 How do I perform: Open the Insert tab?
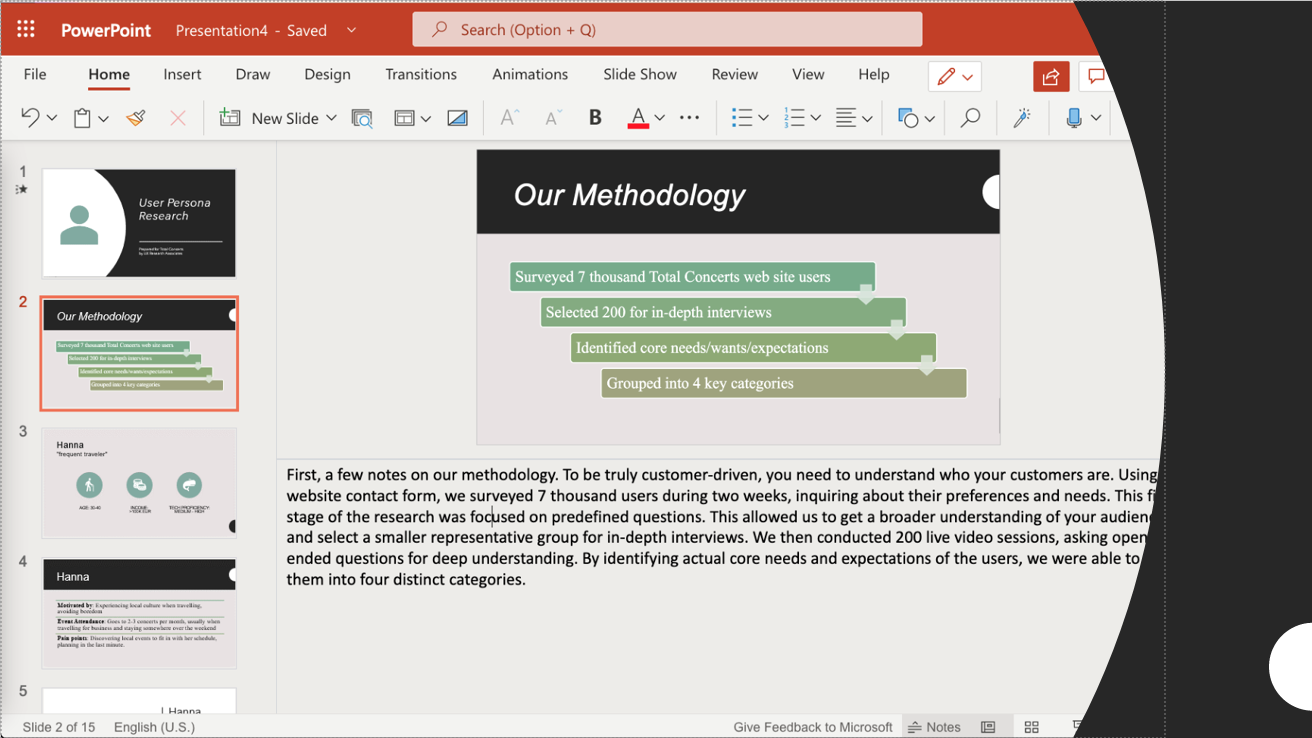[x=182, y=74]
